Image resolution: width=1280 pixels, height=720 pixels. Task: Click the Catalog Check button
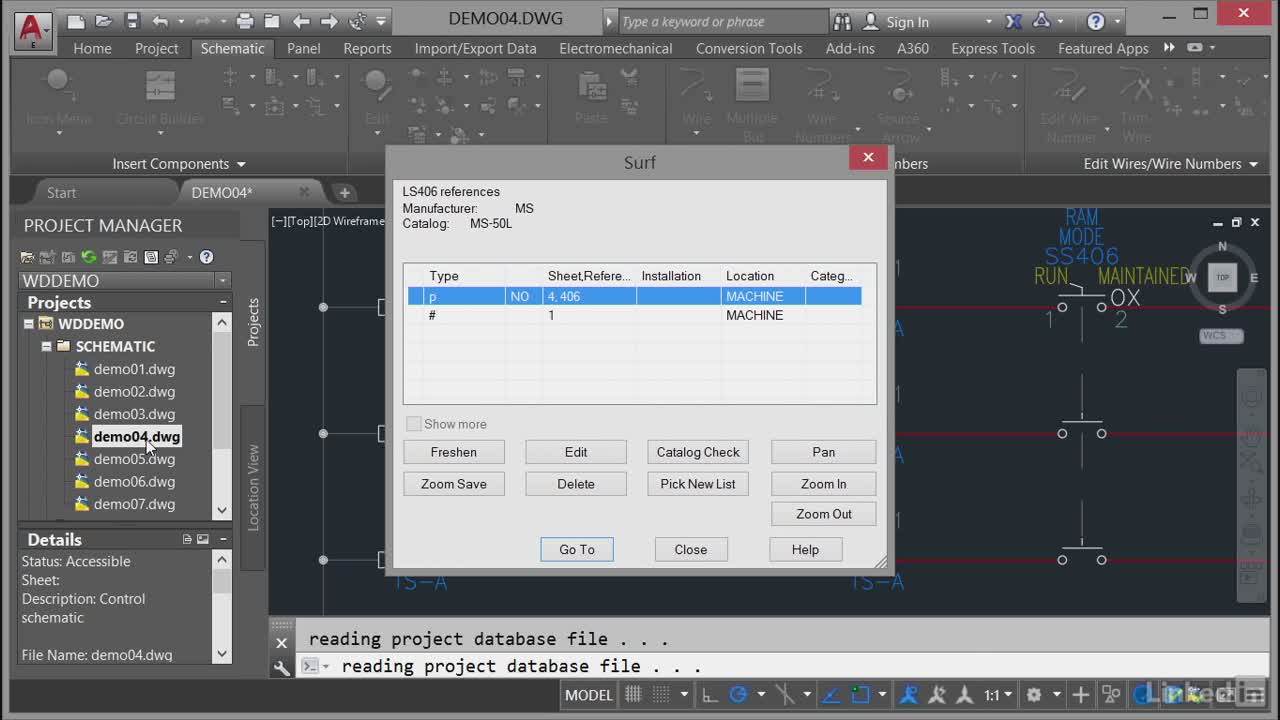[x=698, y=452]
